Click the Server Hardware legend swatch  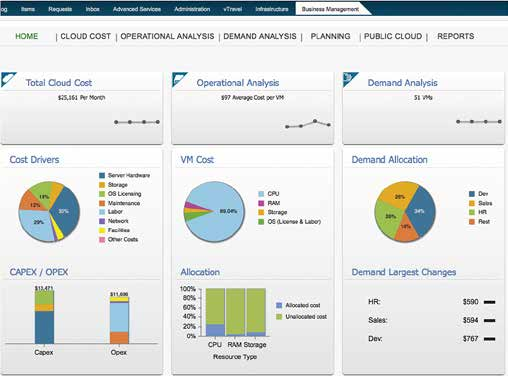coord(102,175)
